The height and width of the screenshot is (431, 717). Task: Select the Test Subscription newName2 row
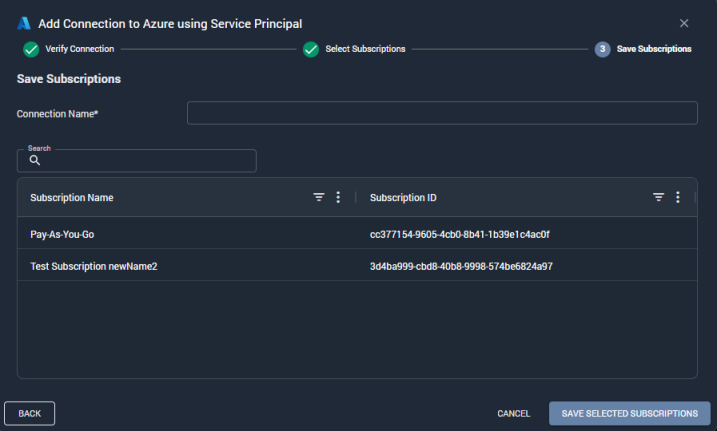357,266
